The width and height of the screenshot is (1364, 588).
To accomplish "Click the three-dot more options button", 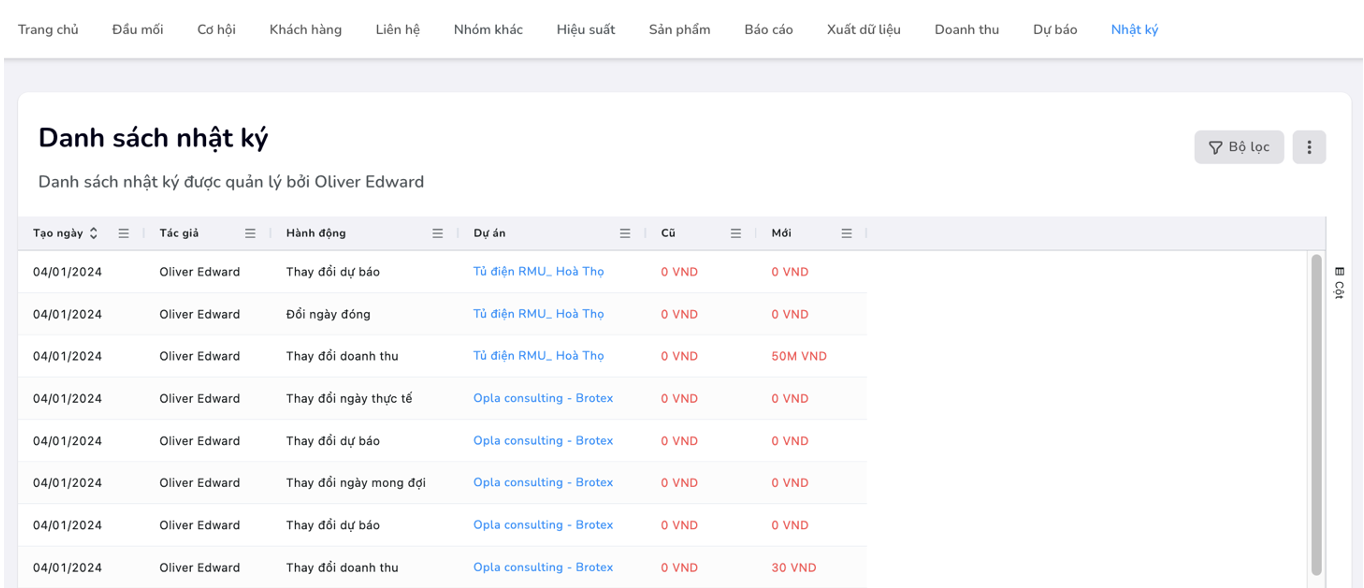I will [x=1309, y=147].
